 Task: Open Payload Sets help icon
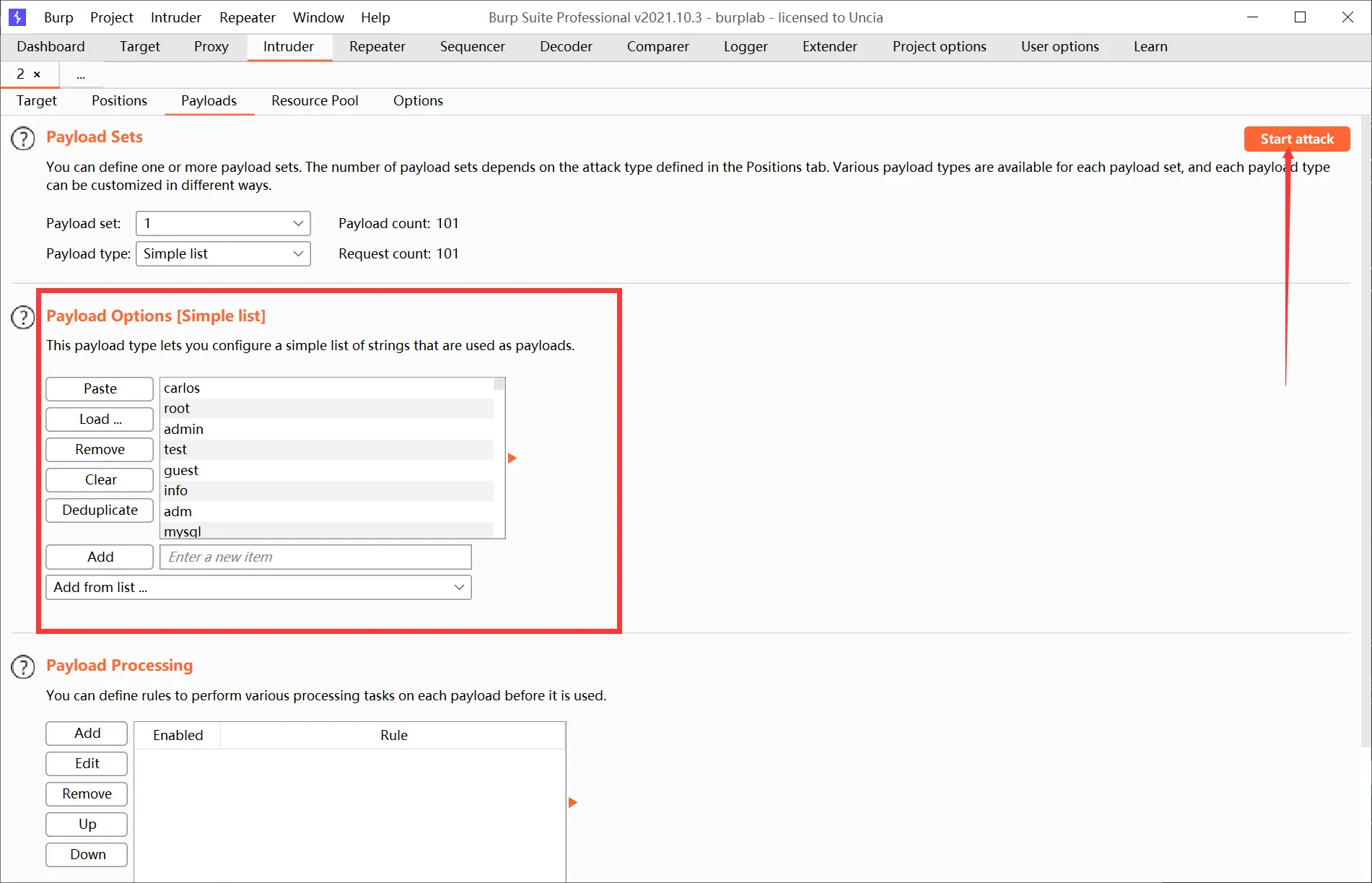pos(23,138)
